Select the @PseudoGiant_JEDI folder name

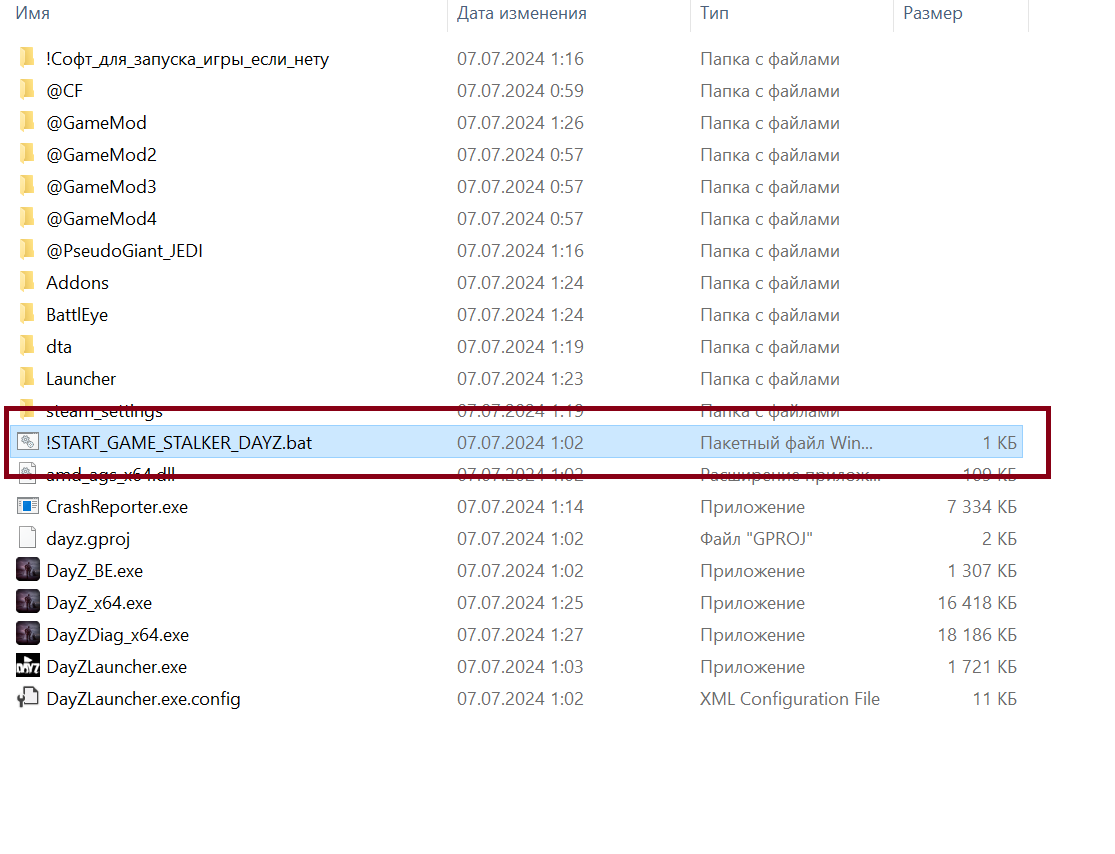[x=124, y=251]
